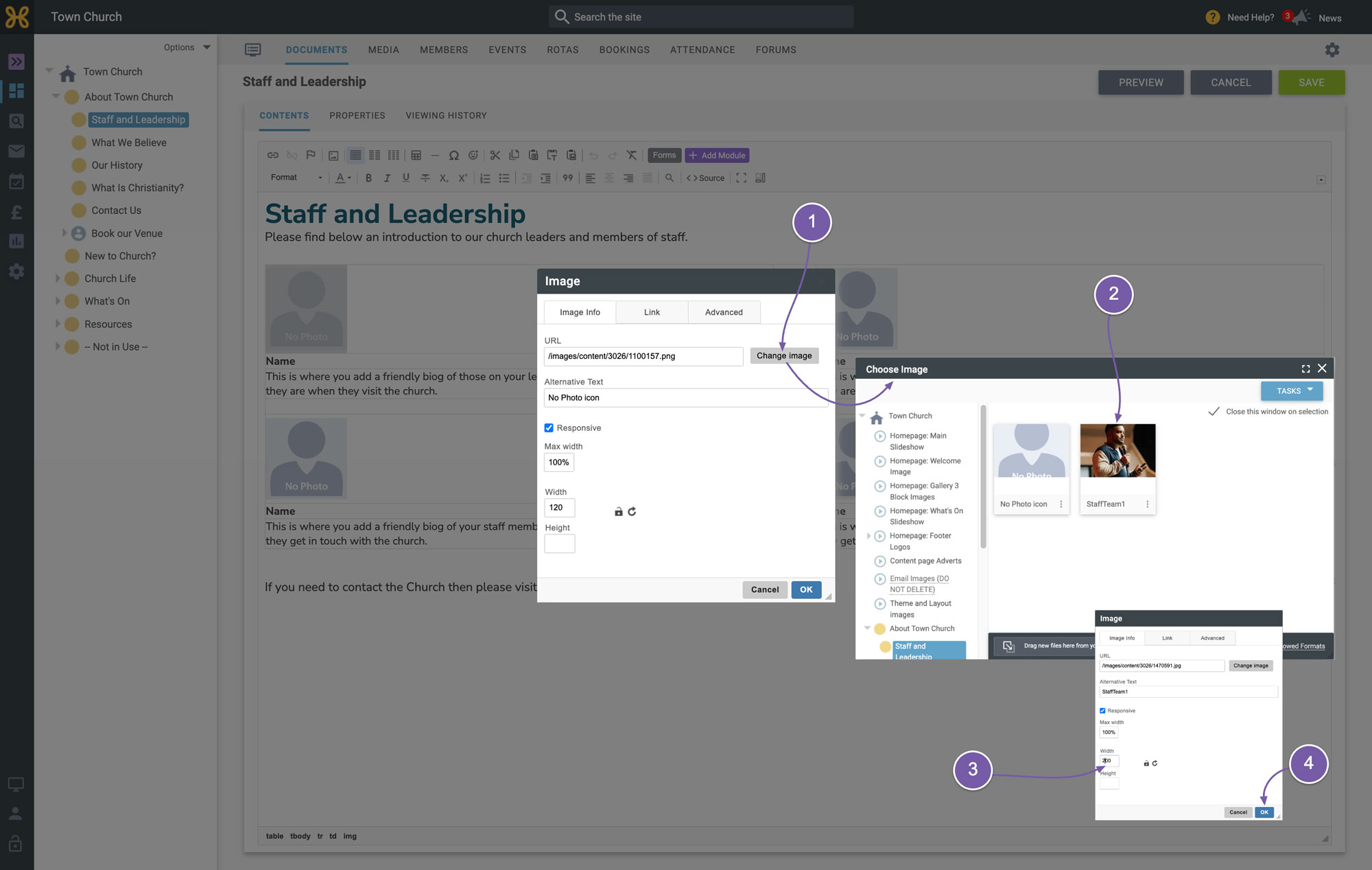Viewport: 1372px width, 870px height.
Task: Click the Change image button
Action: click(x=784, y=355)
